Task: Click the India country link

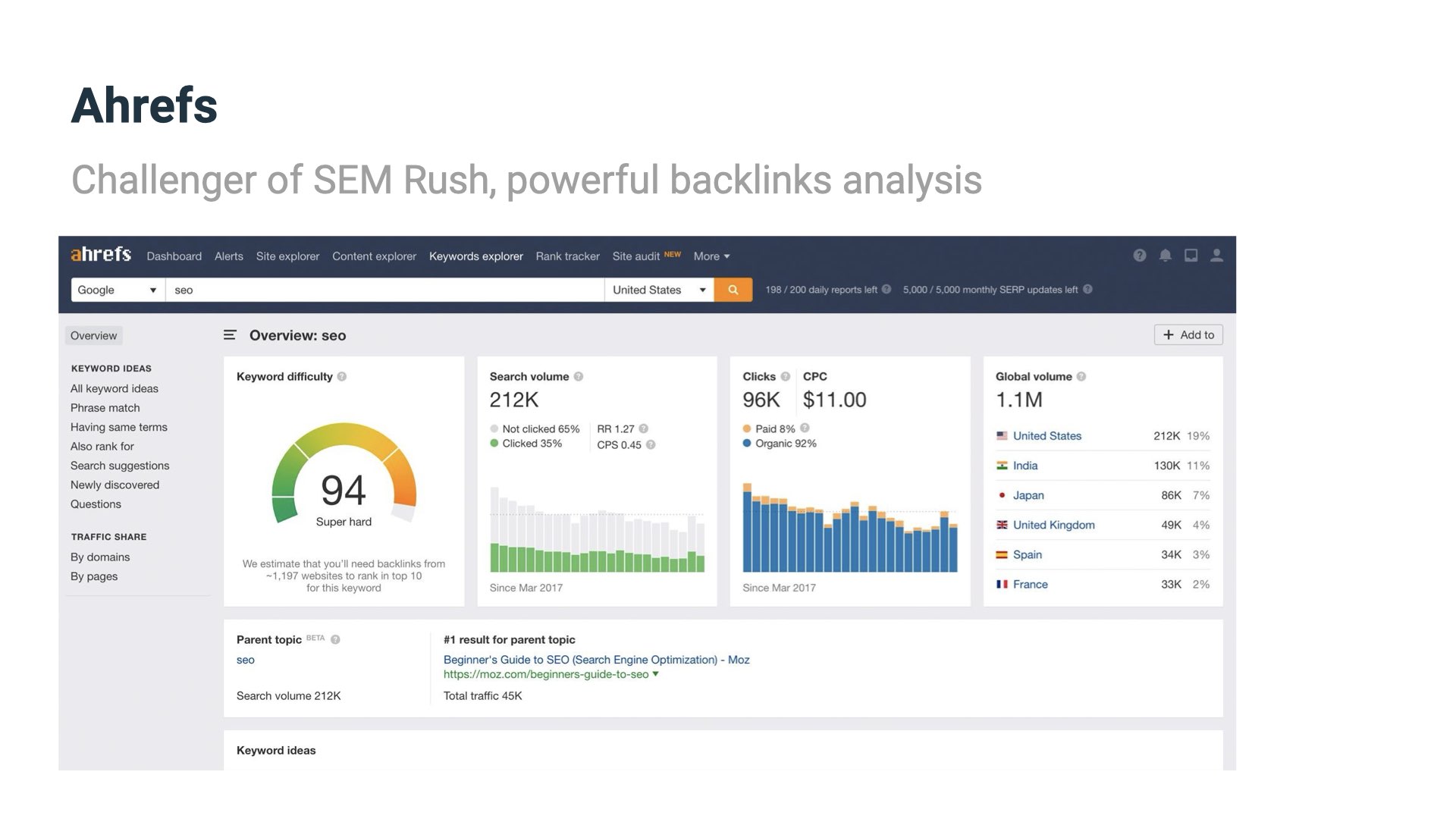Action: tap(1025, 466)
